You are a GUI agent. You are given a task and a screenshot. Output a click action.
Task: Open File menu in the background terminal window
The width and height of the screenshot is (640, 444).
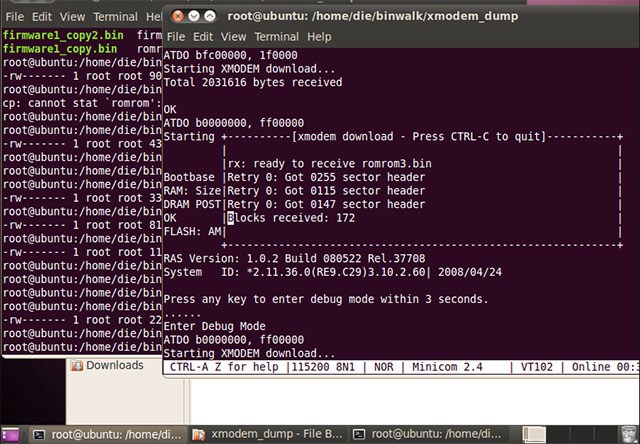coord(14,17)
